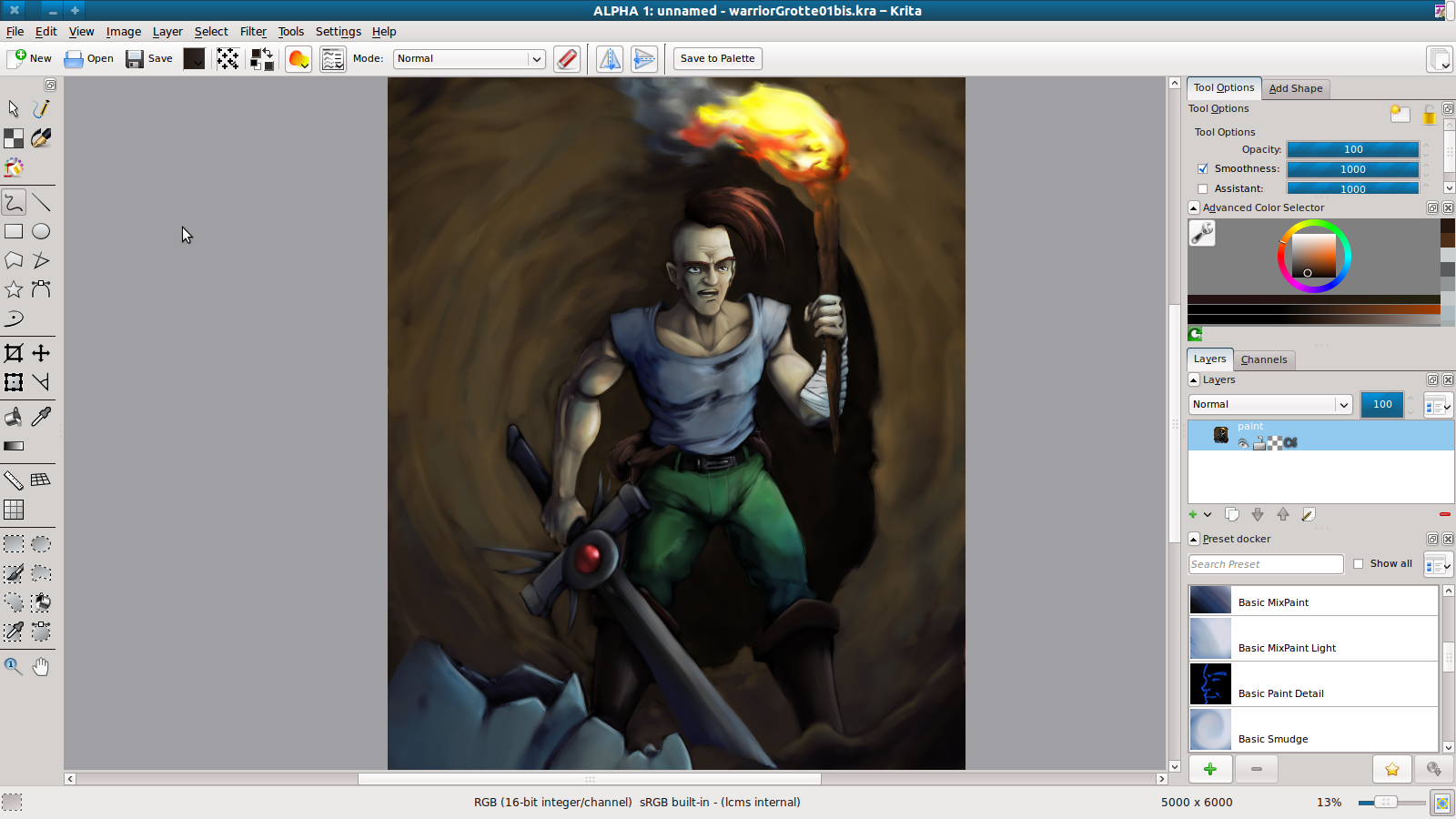Open the Filter menu

pyautogui.click(x=253, y=32)
